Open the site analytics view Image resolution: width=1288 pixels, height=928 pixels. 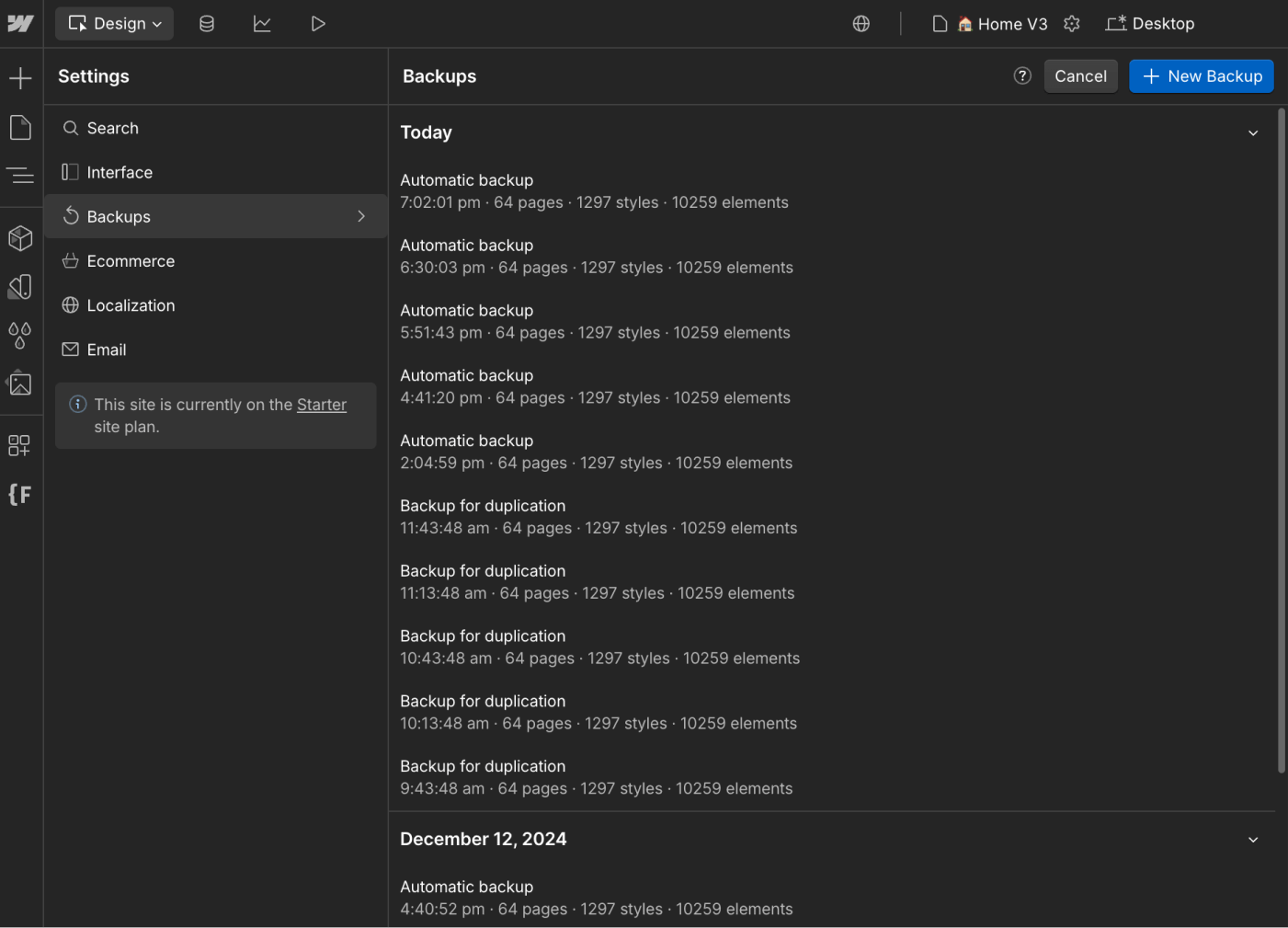262,23
